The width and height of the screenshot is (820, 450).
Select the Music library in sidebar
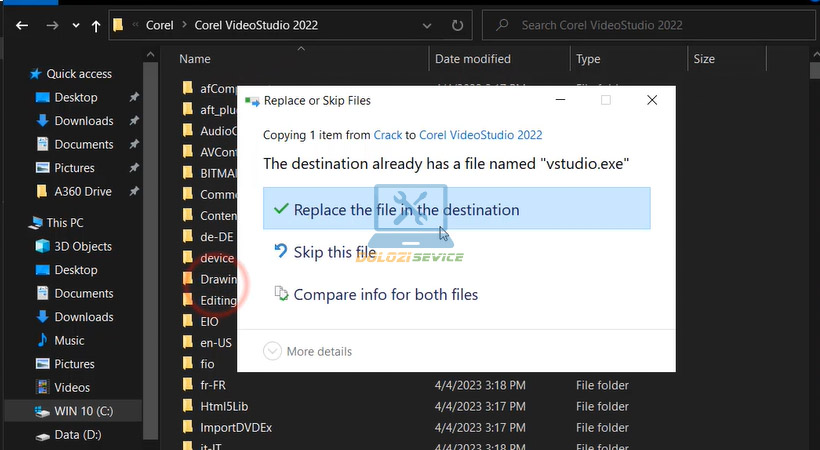69,341
